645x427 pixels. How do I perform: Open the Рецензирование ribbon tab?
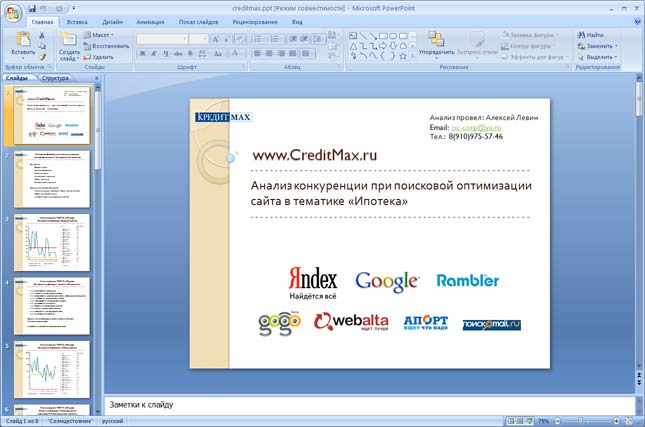click(x=255, y=22)
